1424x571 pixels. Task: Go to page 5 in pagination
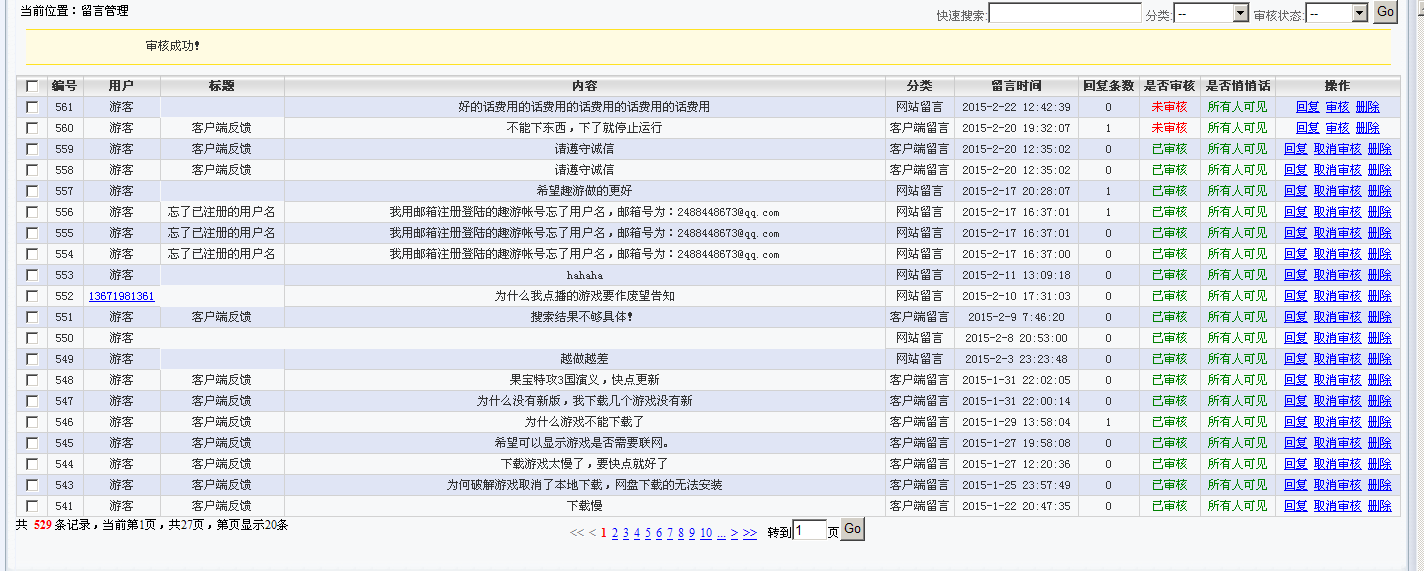(x=648, y=533)
